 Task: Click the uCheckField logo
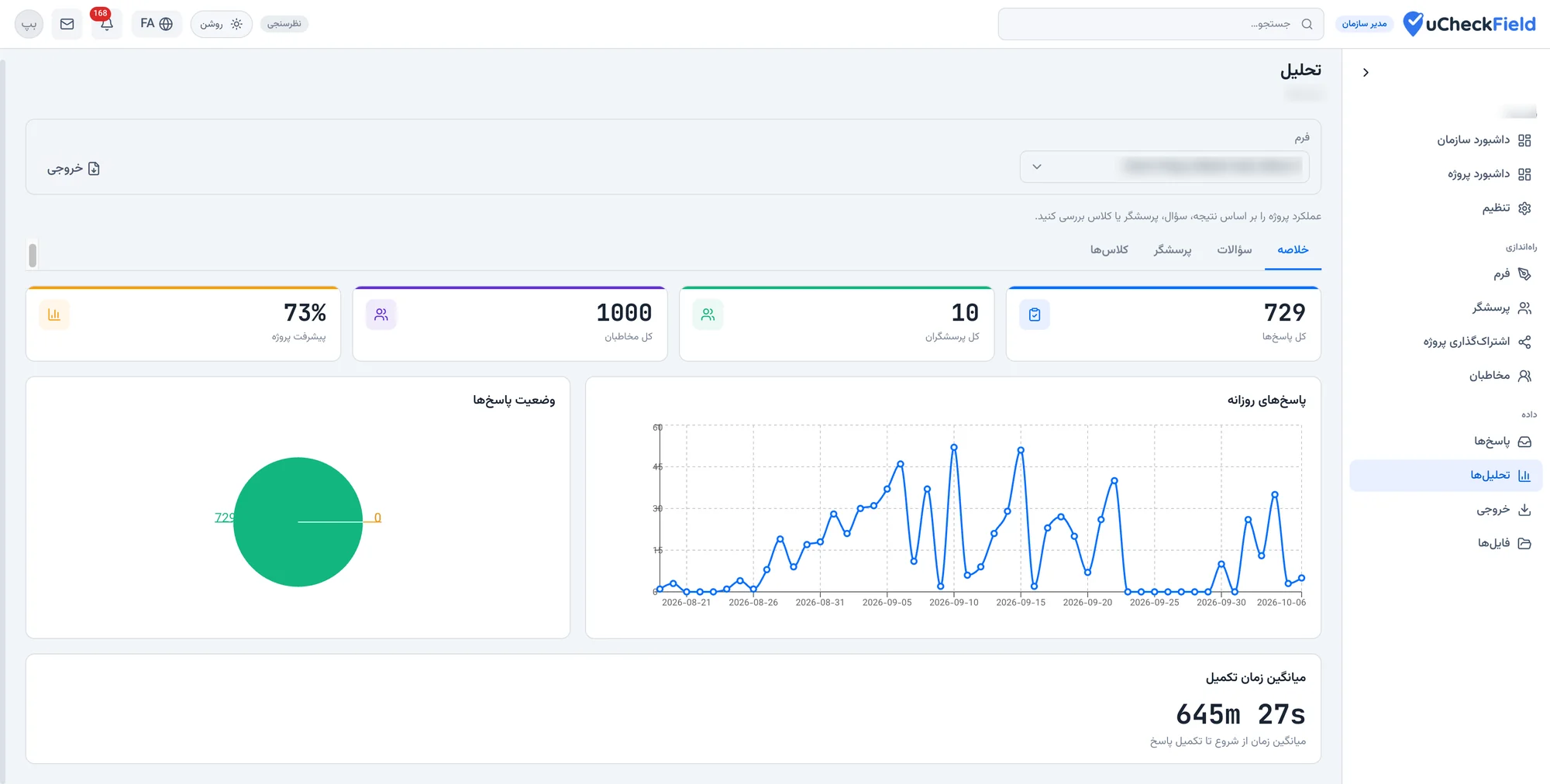pyautogui.click(x=1469, y=24)
